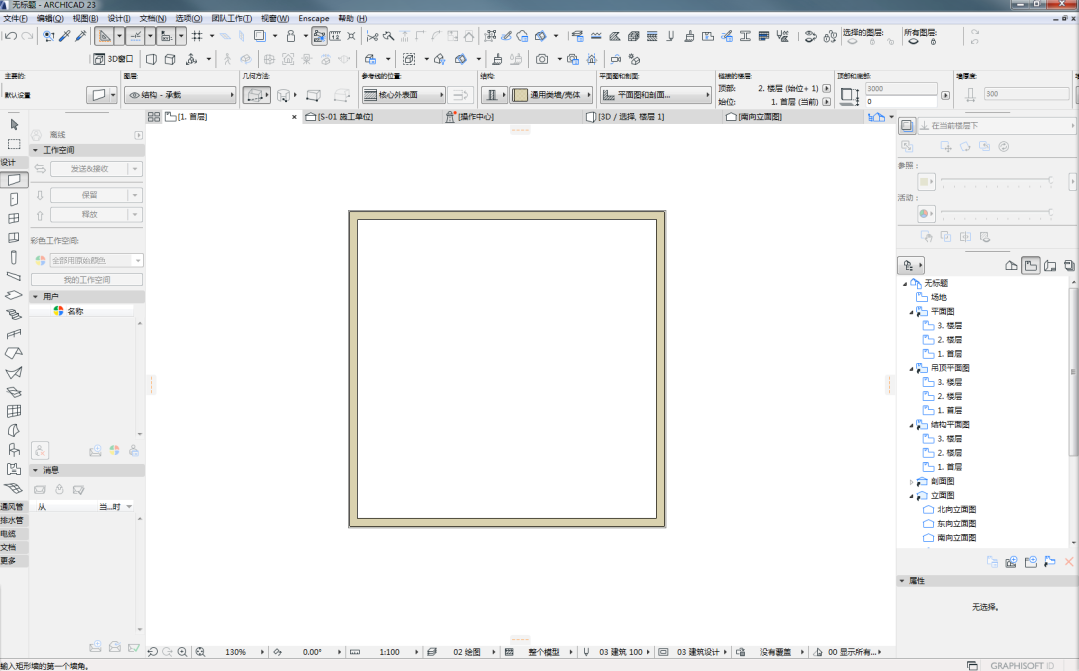The height and width of the screenshot is (671, 1079).
Task: Toggle the 所有图层 lock icon
Action: click(934, 41)
